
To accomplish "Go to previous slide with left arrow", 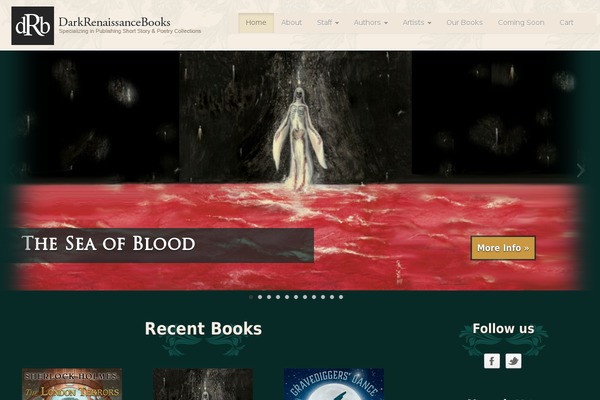I will [15, 170].
